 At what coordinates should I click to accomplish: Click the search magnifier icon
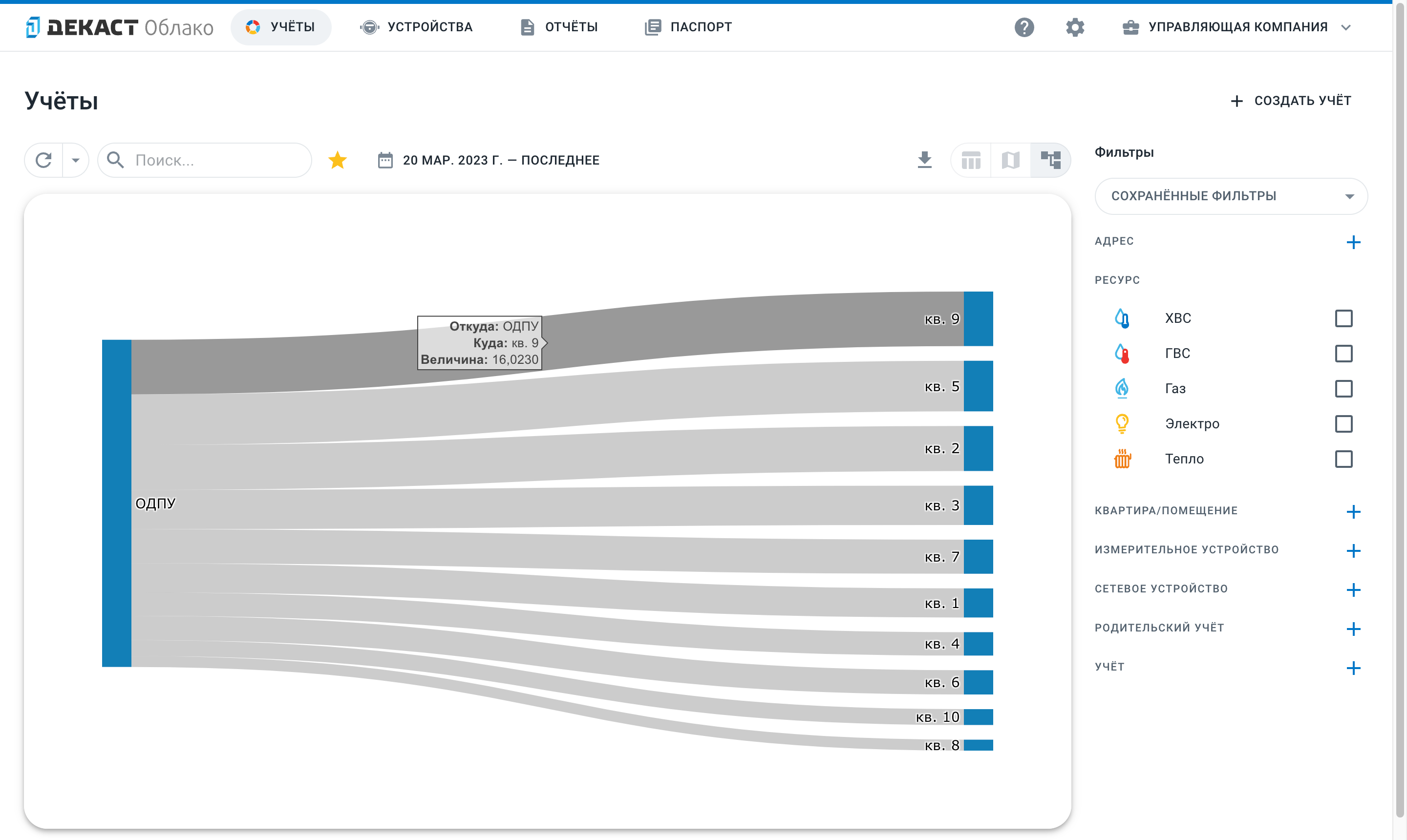point(115,160)
